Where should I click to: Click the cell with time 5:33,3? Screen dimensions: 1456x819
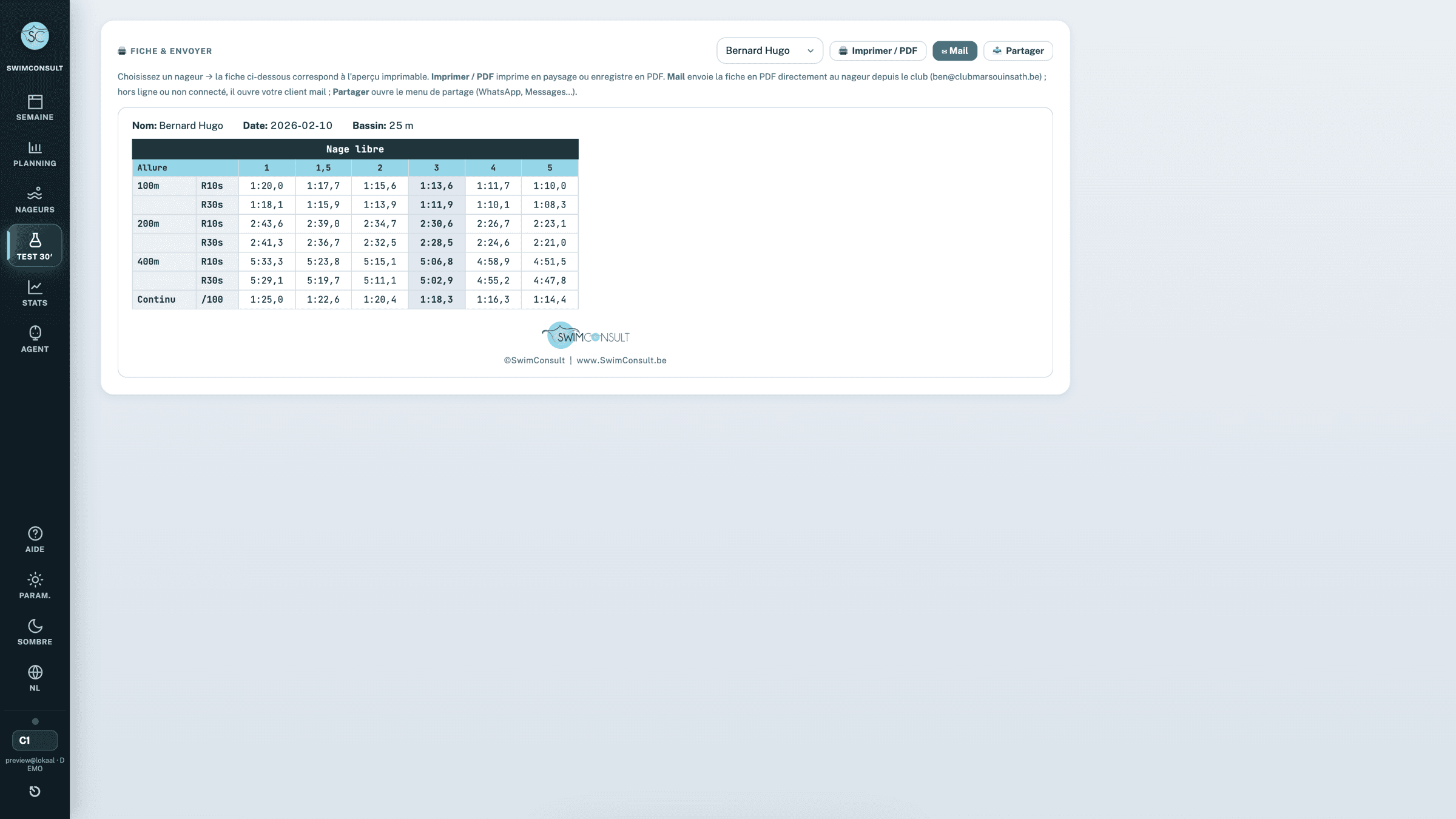pos(266,261)
